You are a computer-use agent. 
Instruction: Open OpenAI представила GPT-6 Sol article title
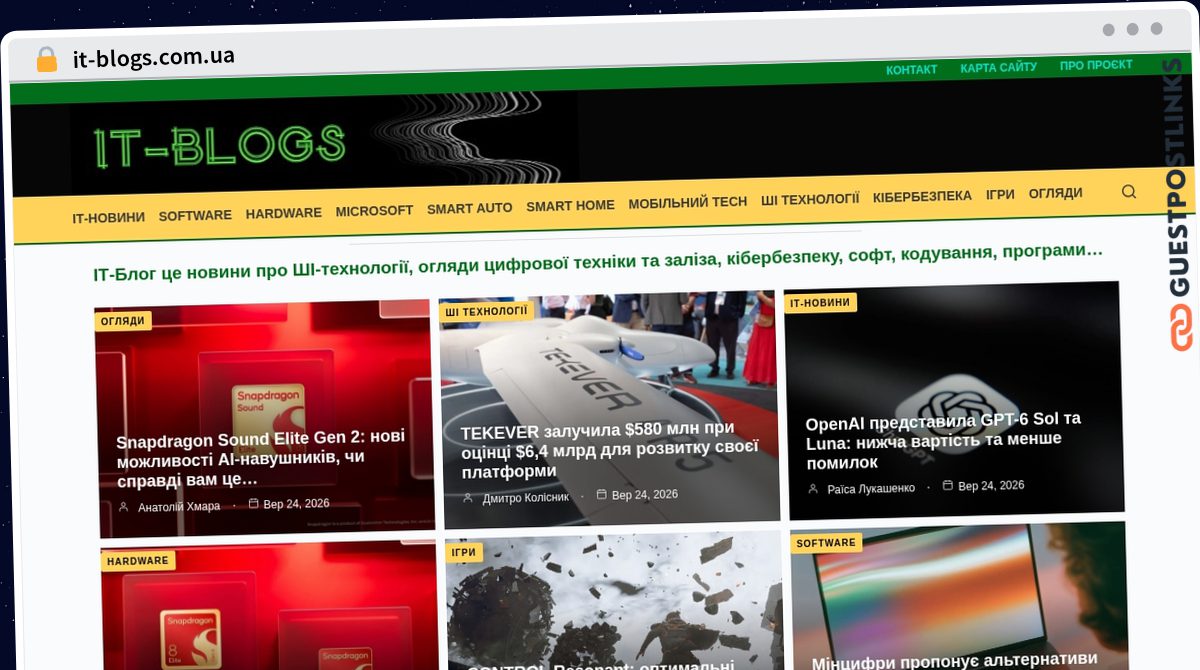943,441
